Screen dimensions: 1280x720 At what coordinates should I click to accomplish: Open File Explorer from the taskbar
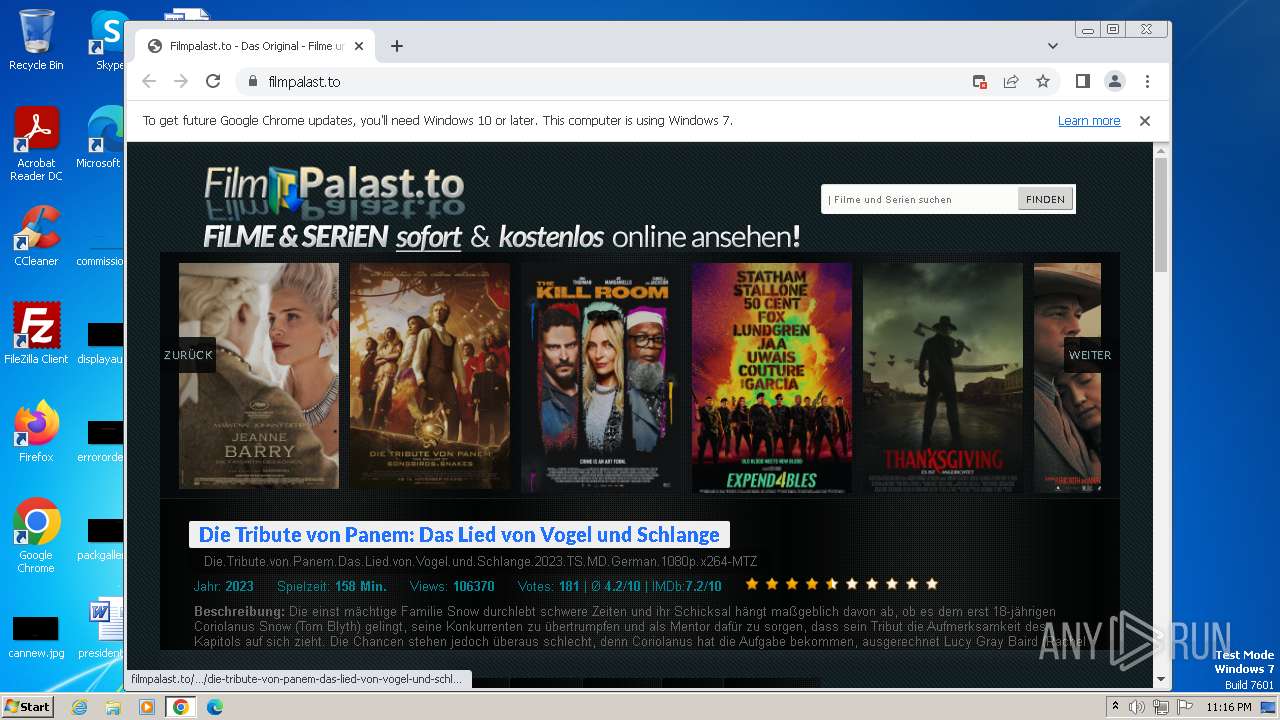click(x=113, y=707)
